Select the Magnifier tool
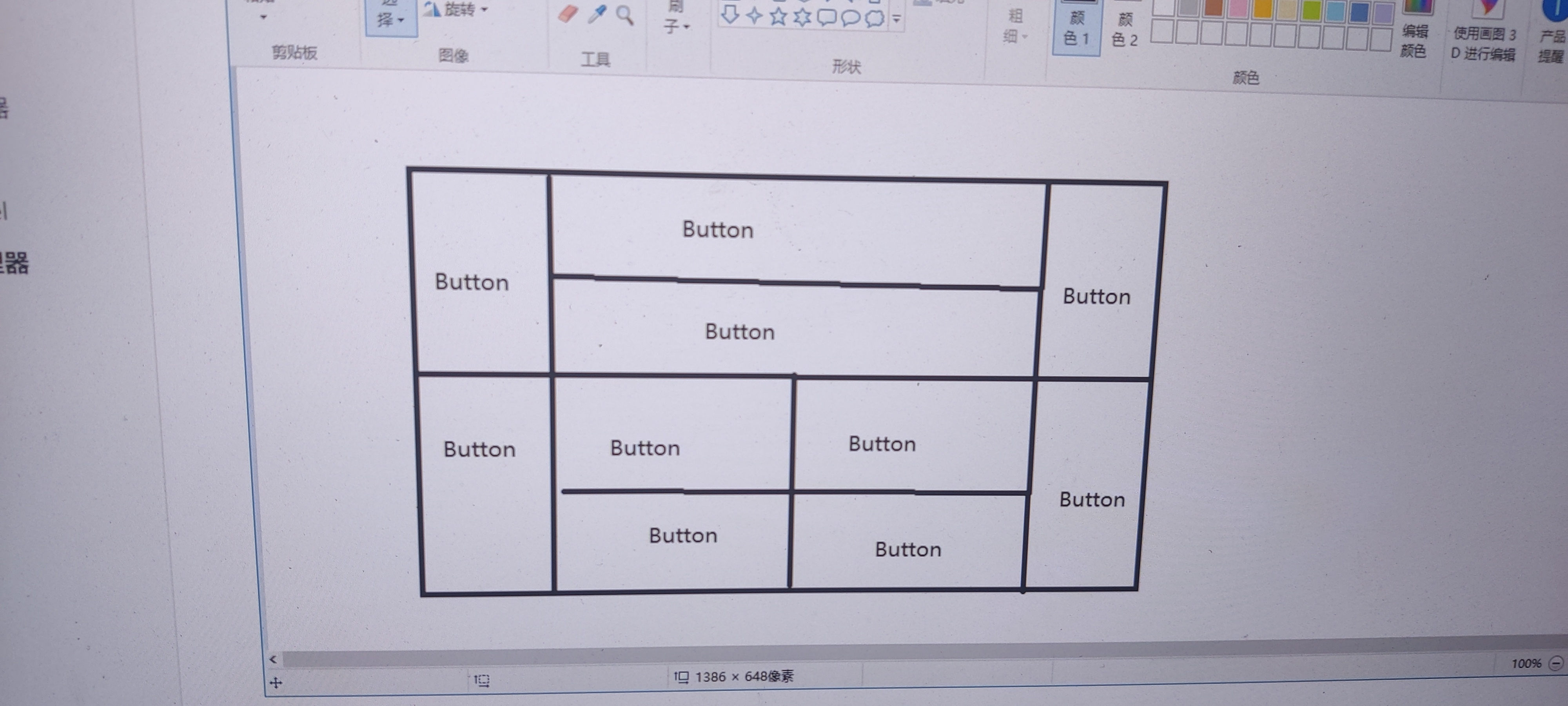This screenshot has height=706, width=1568. coord(624,15)
